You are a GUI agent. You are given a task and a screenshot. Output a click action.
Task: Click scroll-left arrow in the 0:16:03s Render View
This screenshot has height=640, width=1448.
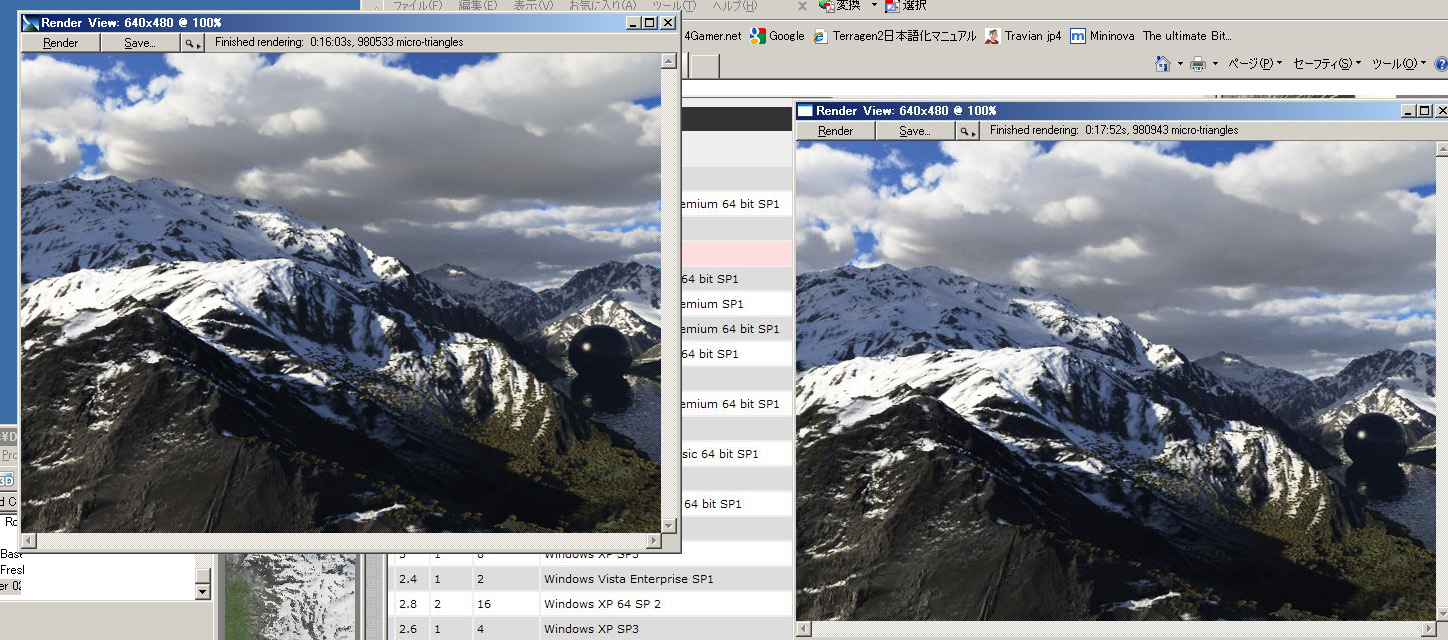tap(29, 541)
